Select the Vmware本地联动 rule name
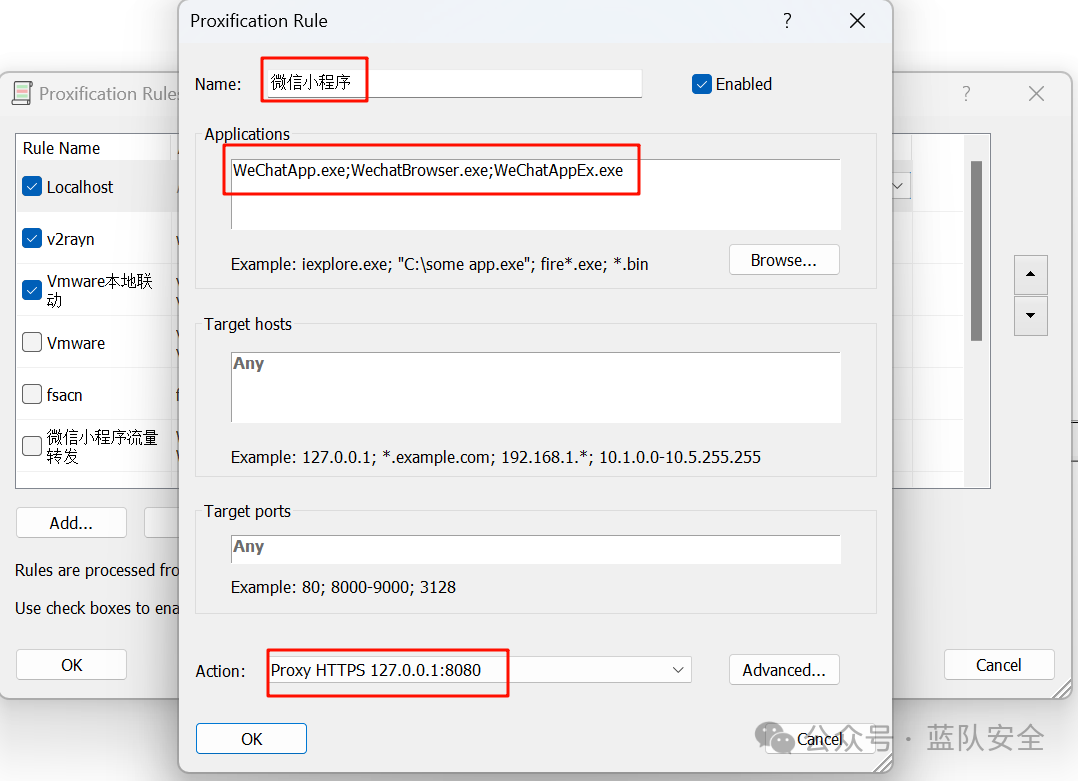 100,290
